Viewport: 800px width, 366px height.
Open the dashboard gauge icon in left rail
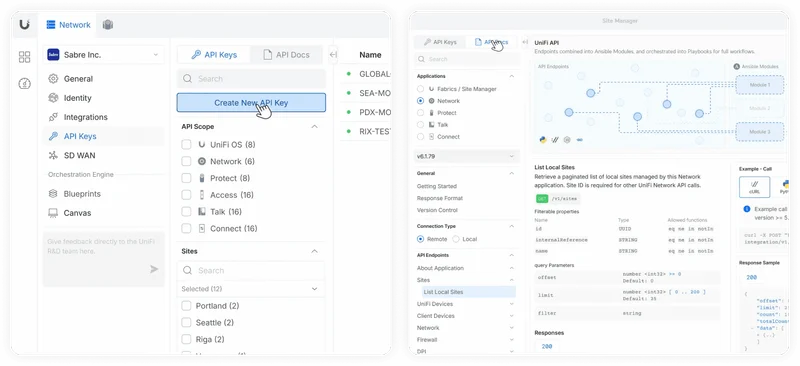pyautogui.click(x=24, y=84)
